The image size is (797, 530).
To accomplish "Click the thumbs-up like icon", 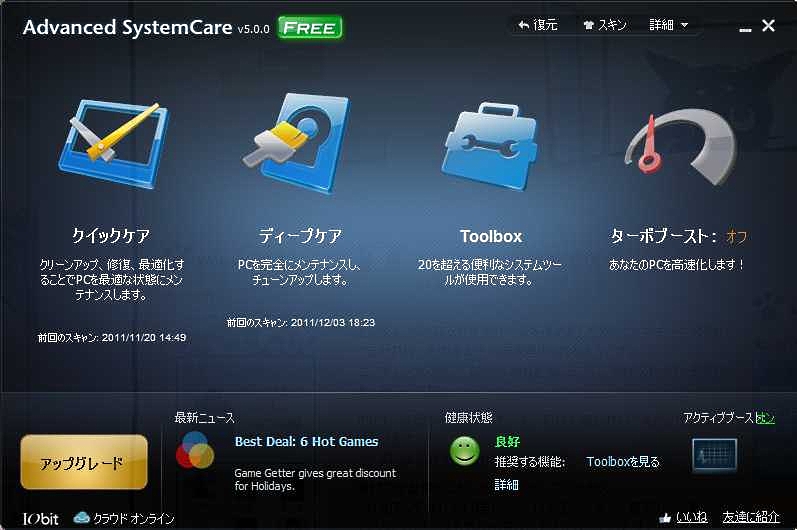I will pos(665,518).
